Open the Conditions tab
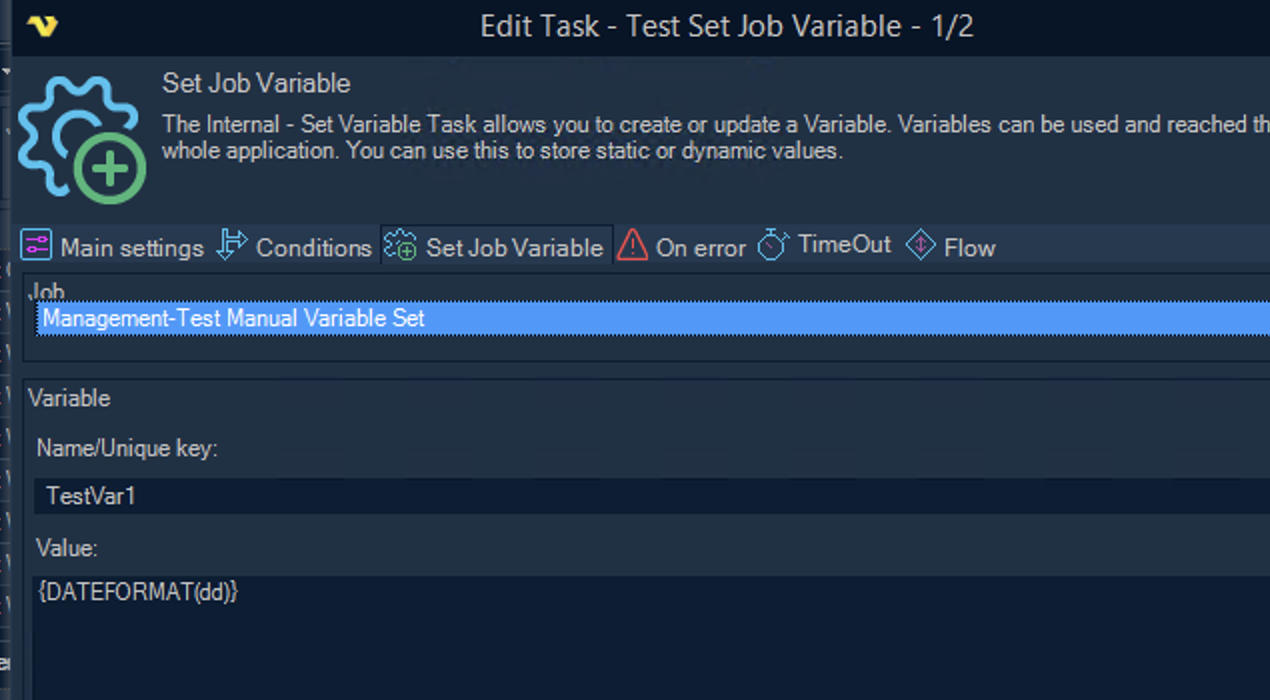1270x700 pixels. tap(314, 248)
